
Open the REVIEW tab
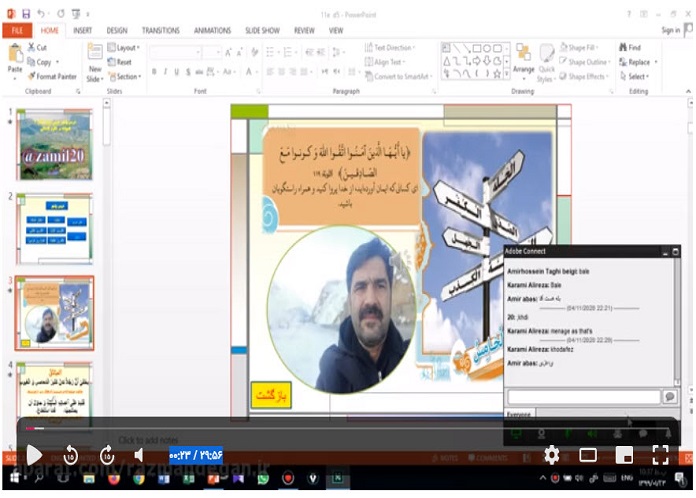pyautogui.click(x=304, y=30)
